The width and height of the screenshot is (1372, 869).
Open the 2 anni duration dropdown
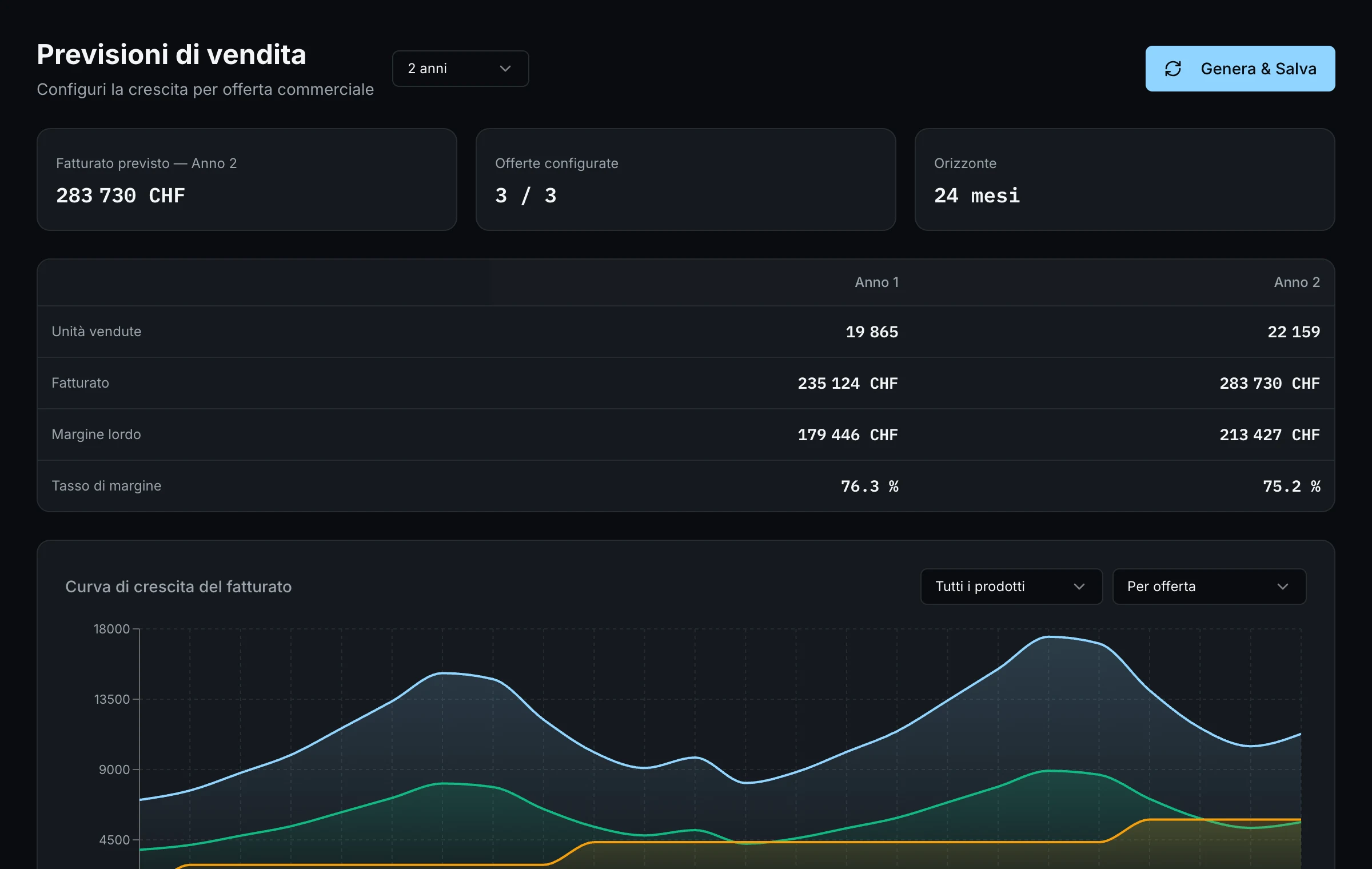click(460, 69)
